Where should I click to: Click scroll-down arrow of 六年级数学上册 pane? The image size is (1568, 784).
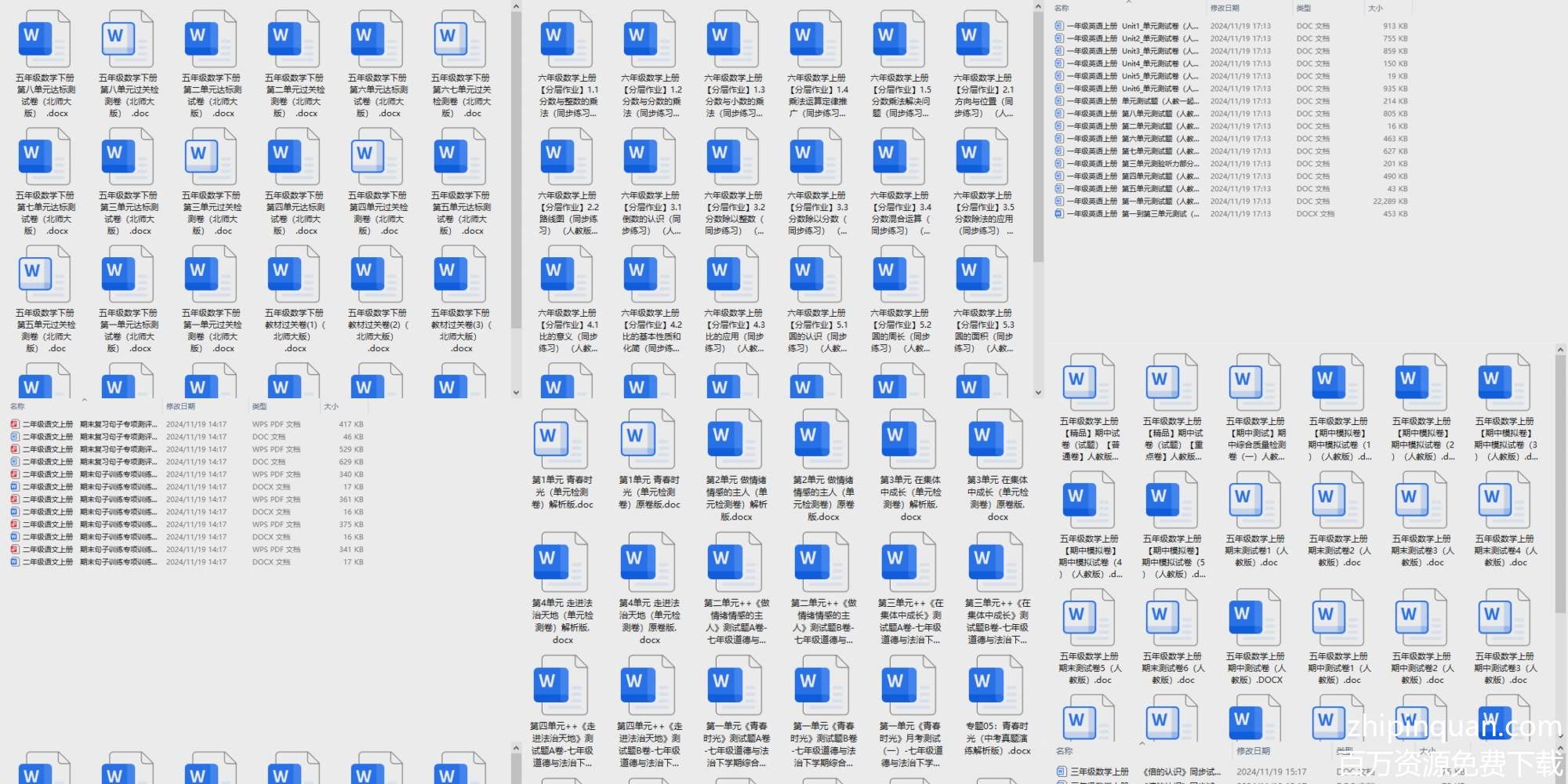(x=1038, y=393)
